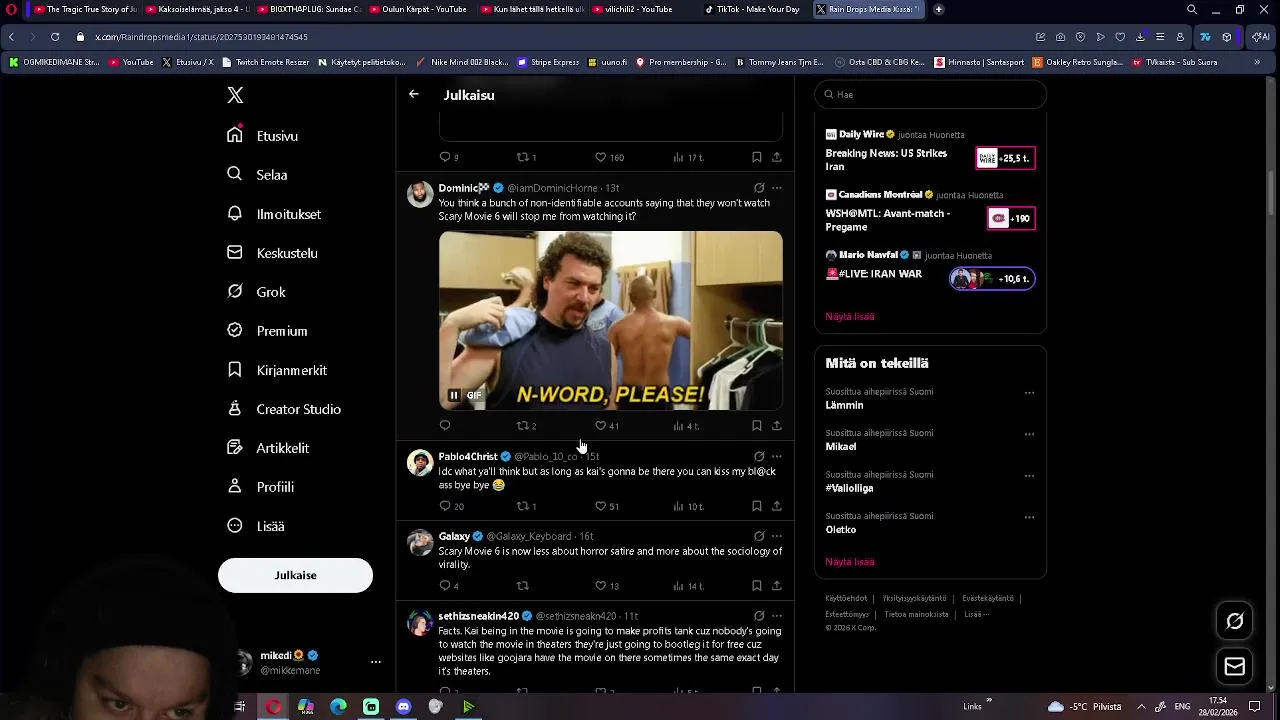Reload the page

coord(54,37)
